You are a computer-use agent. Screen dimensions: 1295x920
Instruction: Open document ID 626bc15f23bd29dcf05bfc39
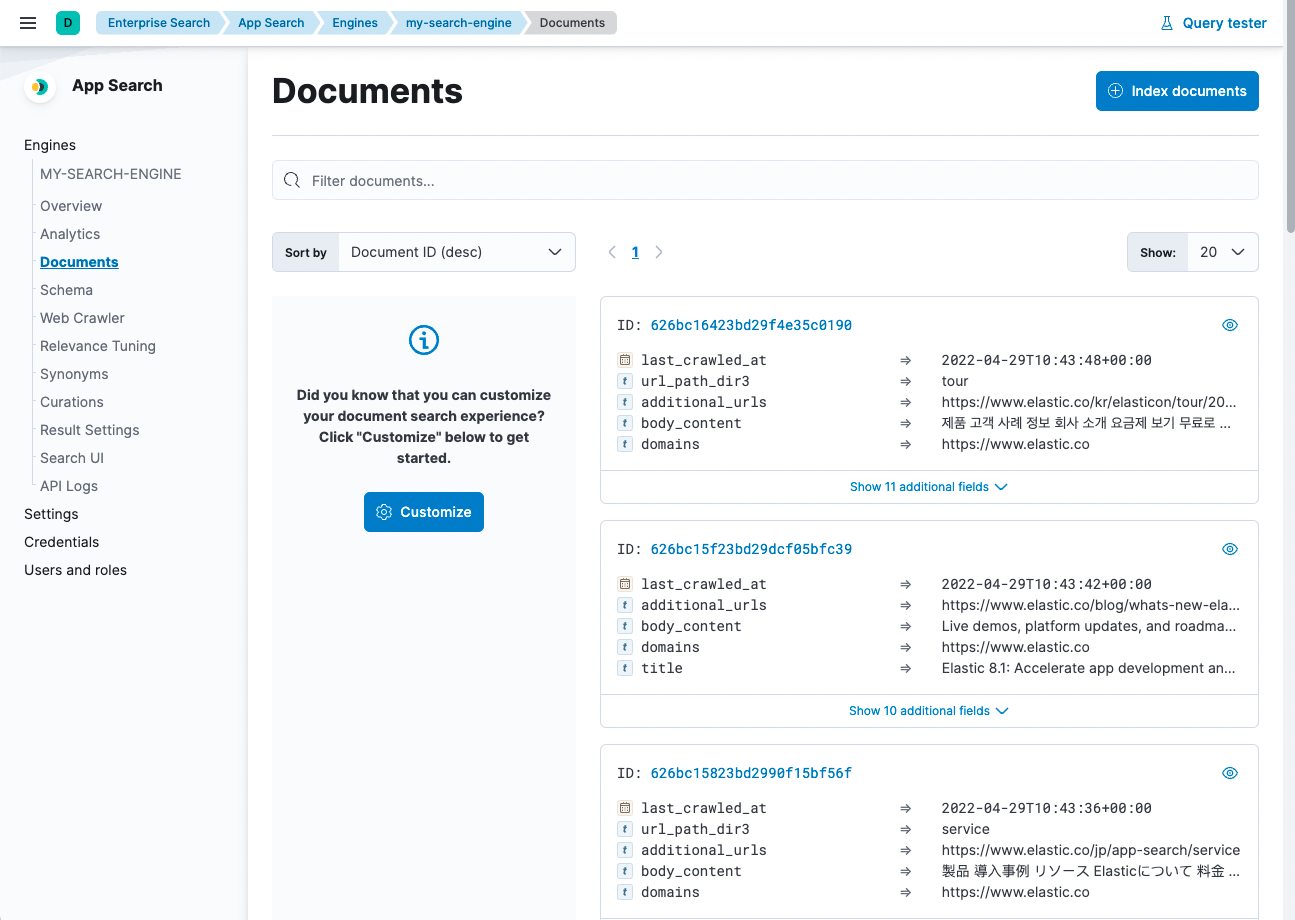coord(751,548)
